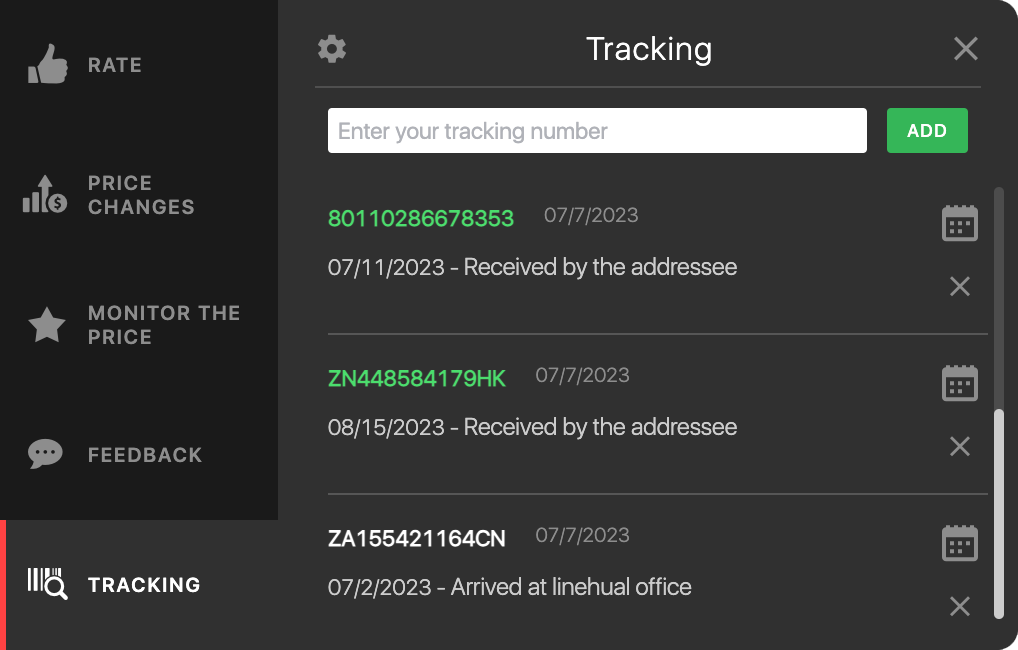This screenshot has width=1018, height=650.
Task: Click calendar icon for ZN448584179HK
Action: pos(960,383)
